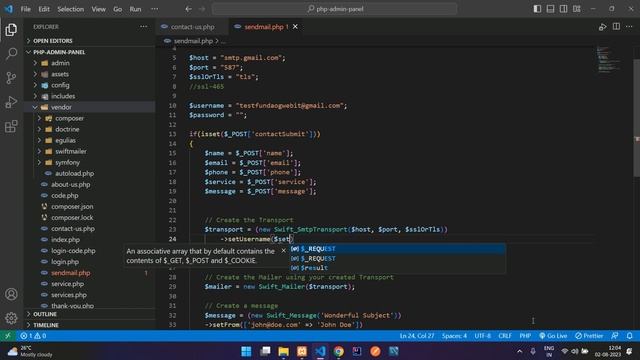Open autoload.php in the explorer
Image resolution: width=640 pixels, height=360 pixels.
pos(74,173)
